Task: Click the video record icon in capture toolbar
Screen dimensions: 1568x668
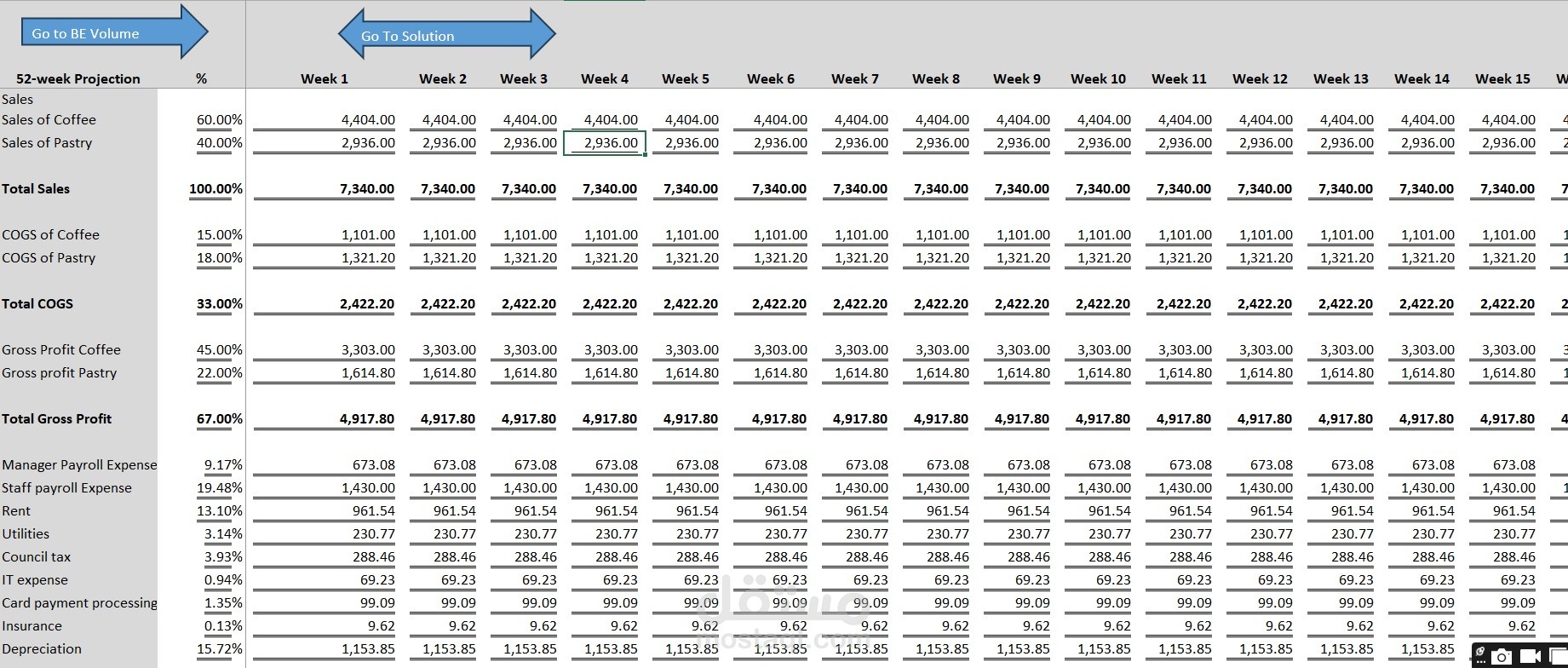Action: (1531, 656)
